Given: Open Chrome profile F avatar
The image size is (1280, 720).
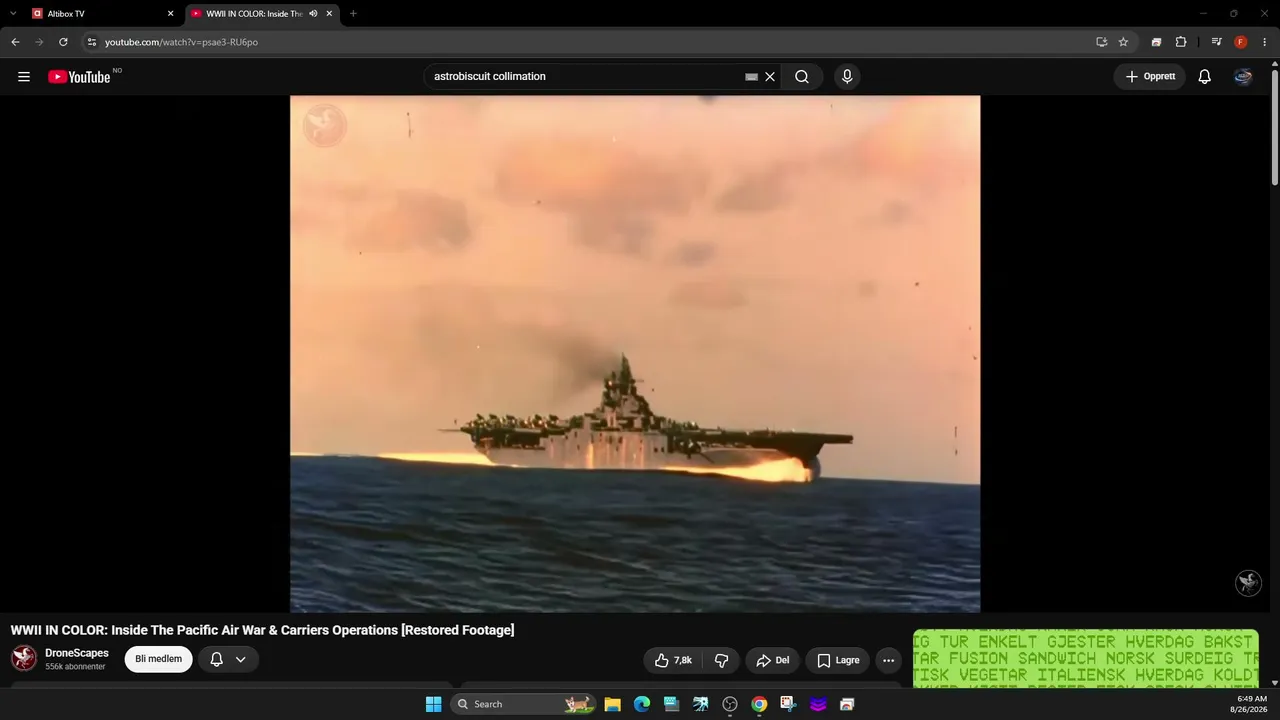Looking at the screenshot, I should [1241, 42].
